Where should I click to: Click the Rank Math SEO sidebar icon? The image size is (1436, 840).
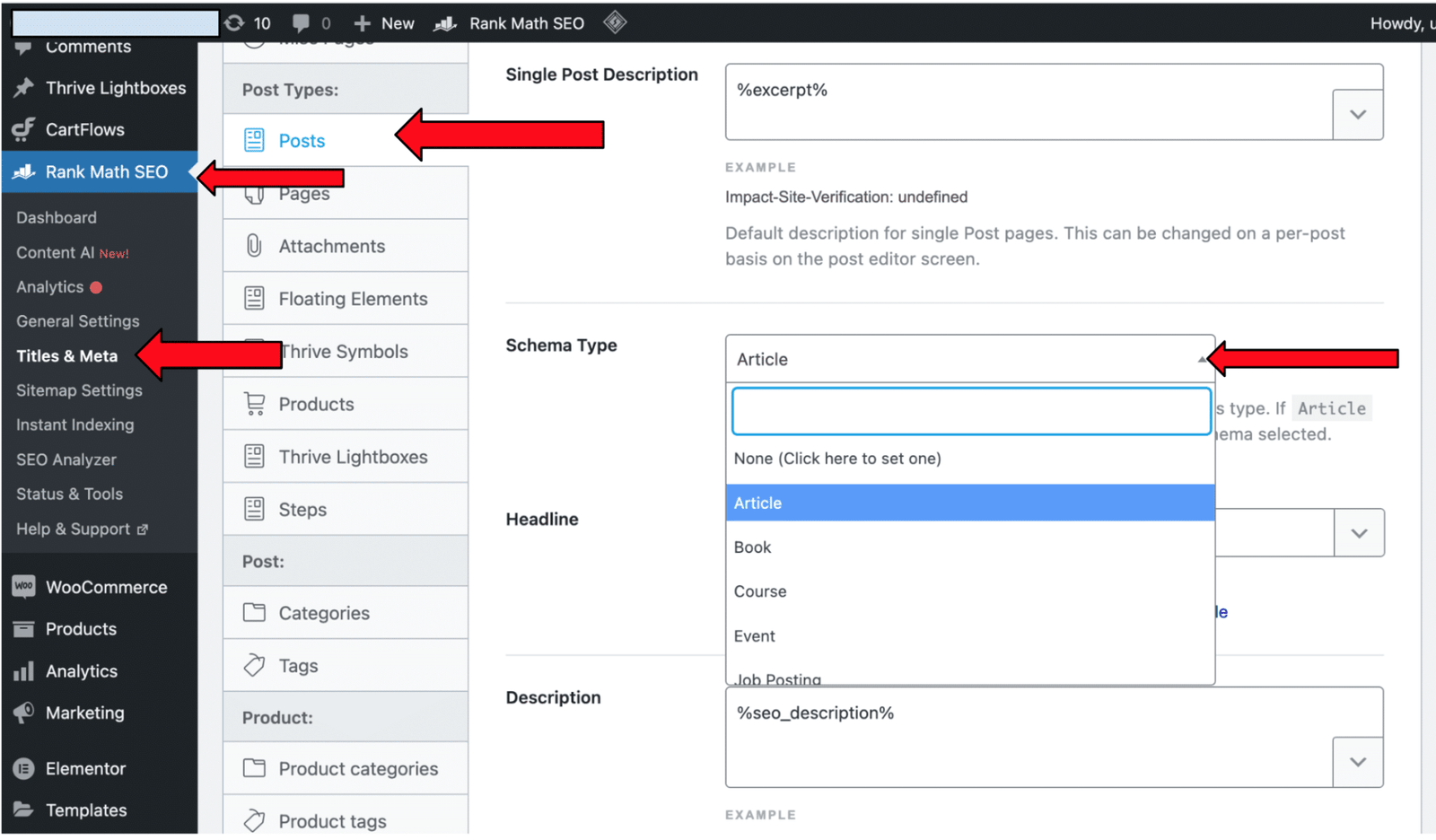pyautogui.click(x=24, y=171)
